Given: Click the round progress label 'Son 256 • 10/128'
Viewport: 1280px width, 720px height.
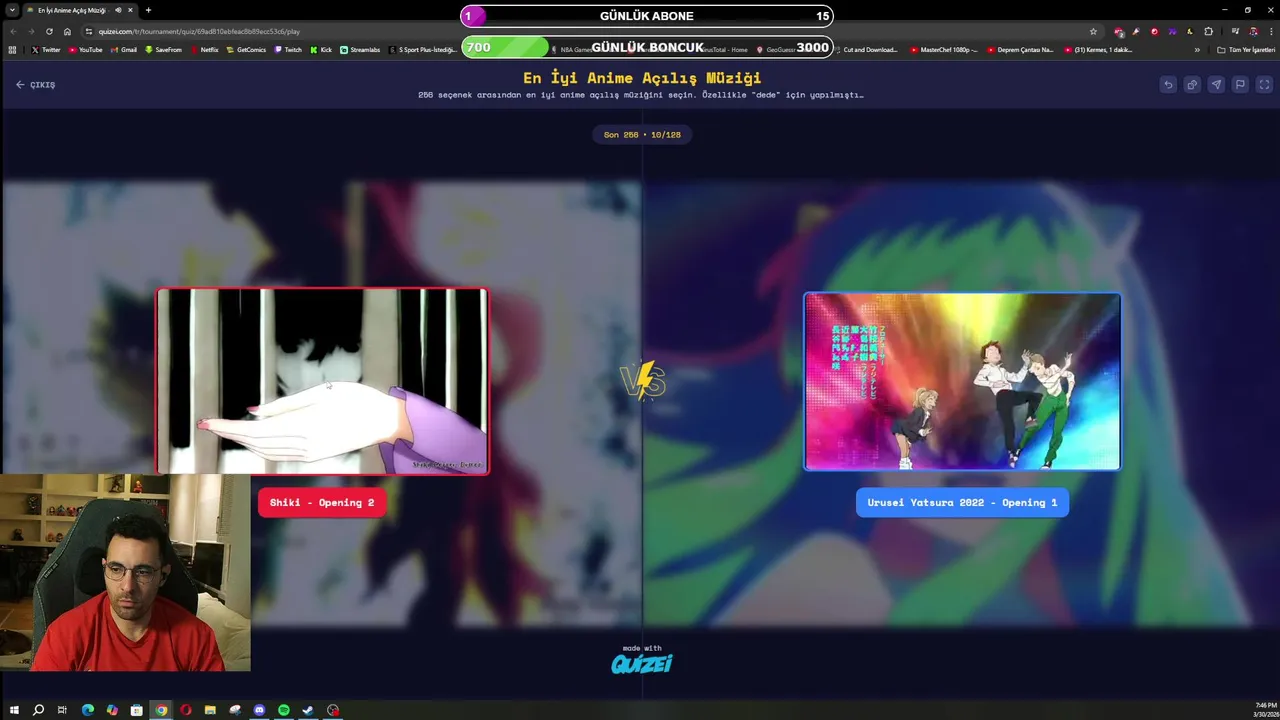Looking at the screenshot, I should coord(642,135).
